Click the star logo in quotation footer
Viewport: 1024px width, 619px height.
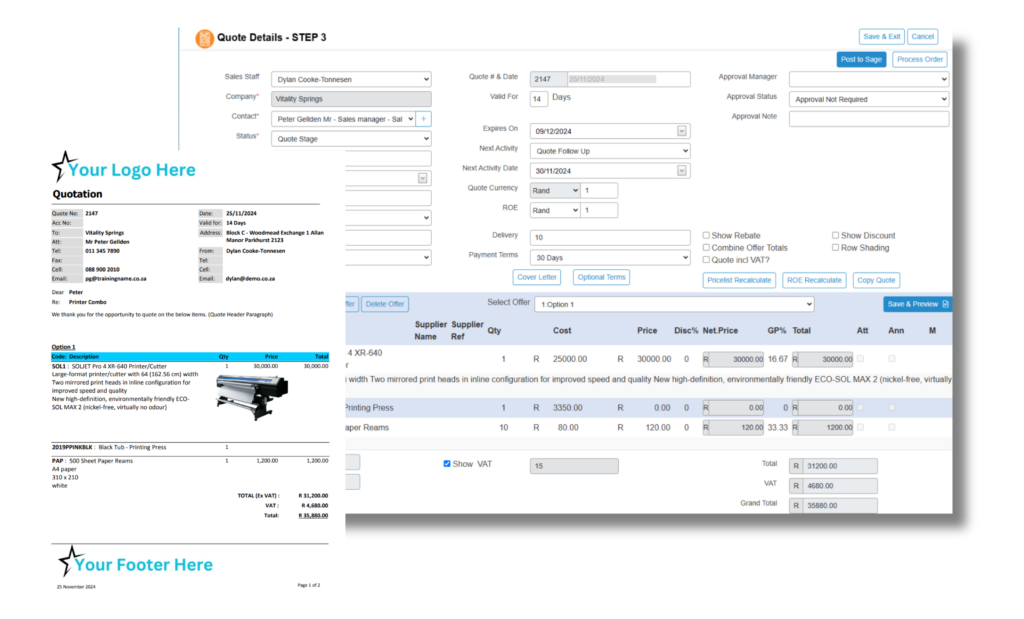(x=69, y=561)
